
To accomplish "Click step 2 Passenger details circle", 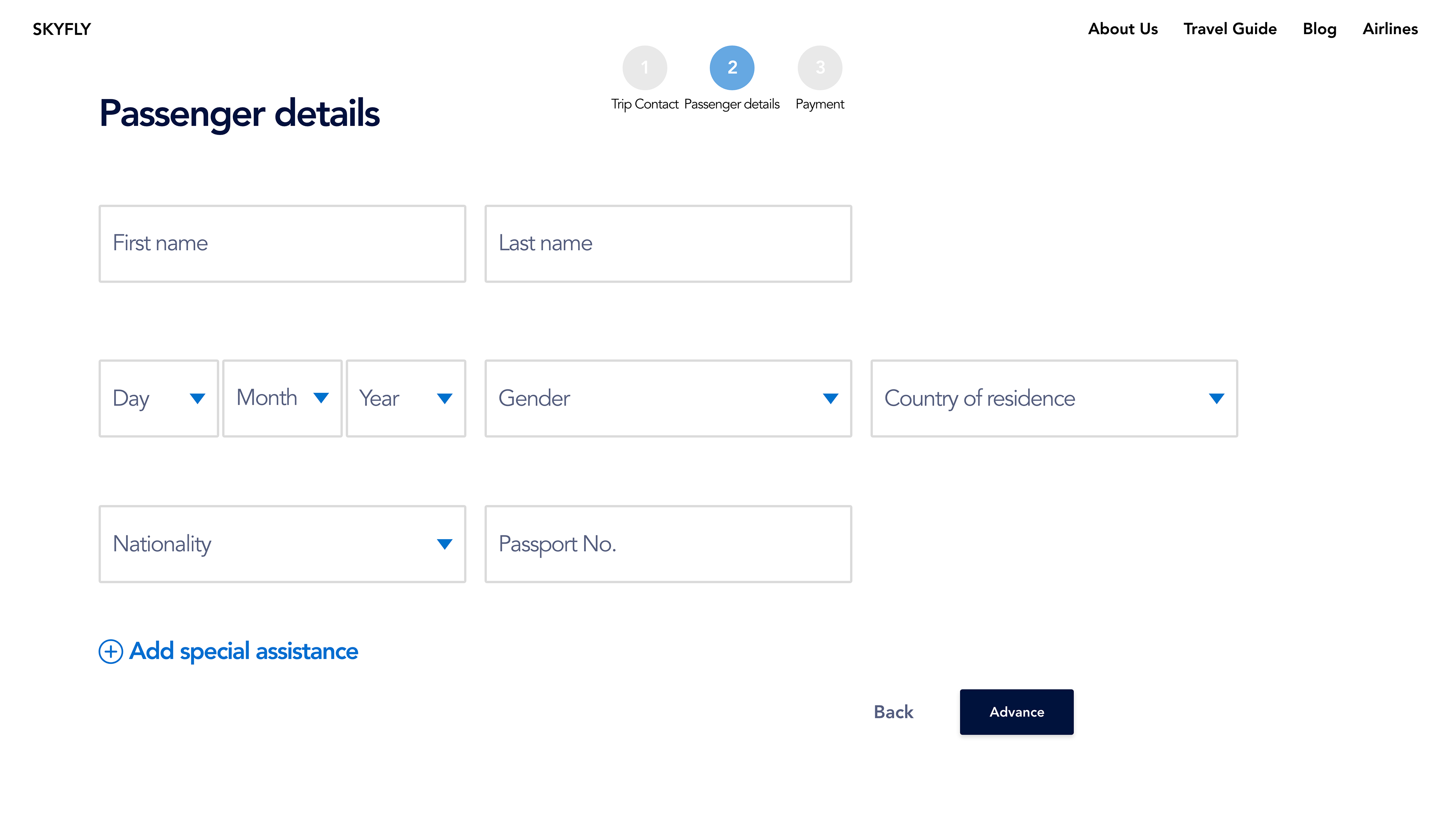I will point(732,68).
